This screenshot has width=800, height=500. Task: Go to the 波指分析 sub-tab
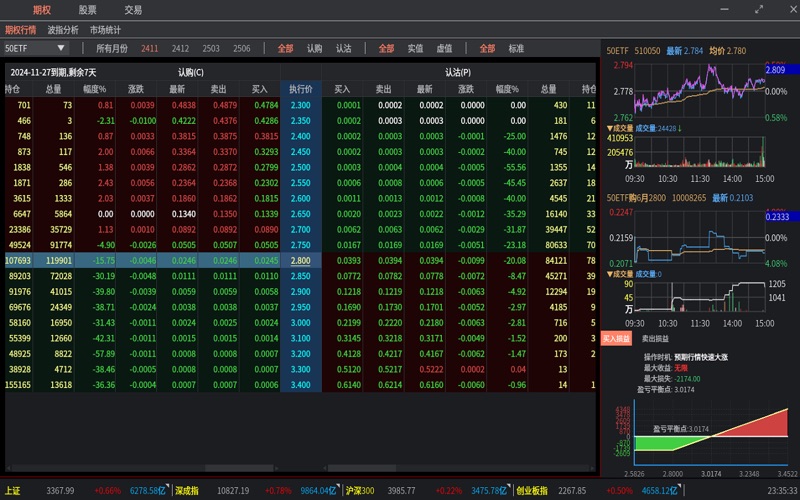pos(63,30)
